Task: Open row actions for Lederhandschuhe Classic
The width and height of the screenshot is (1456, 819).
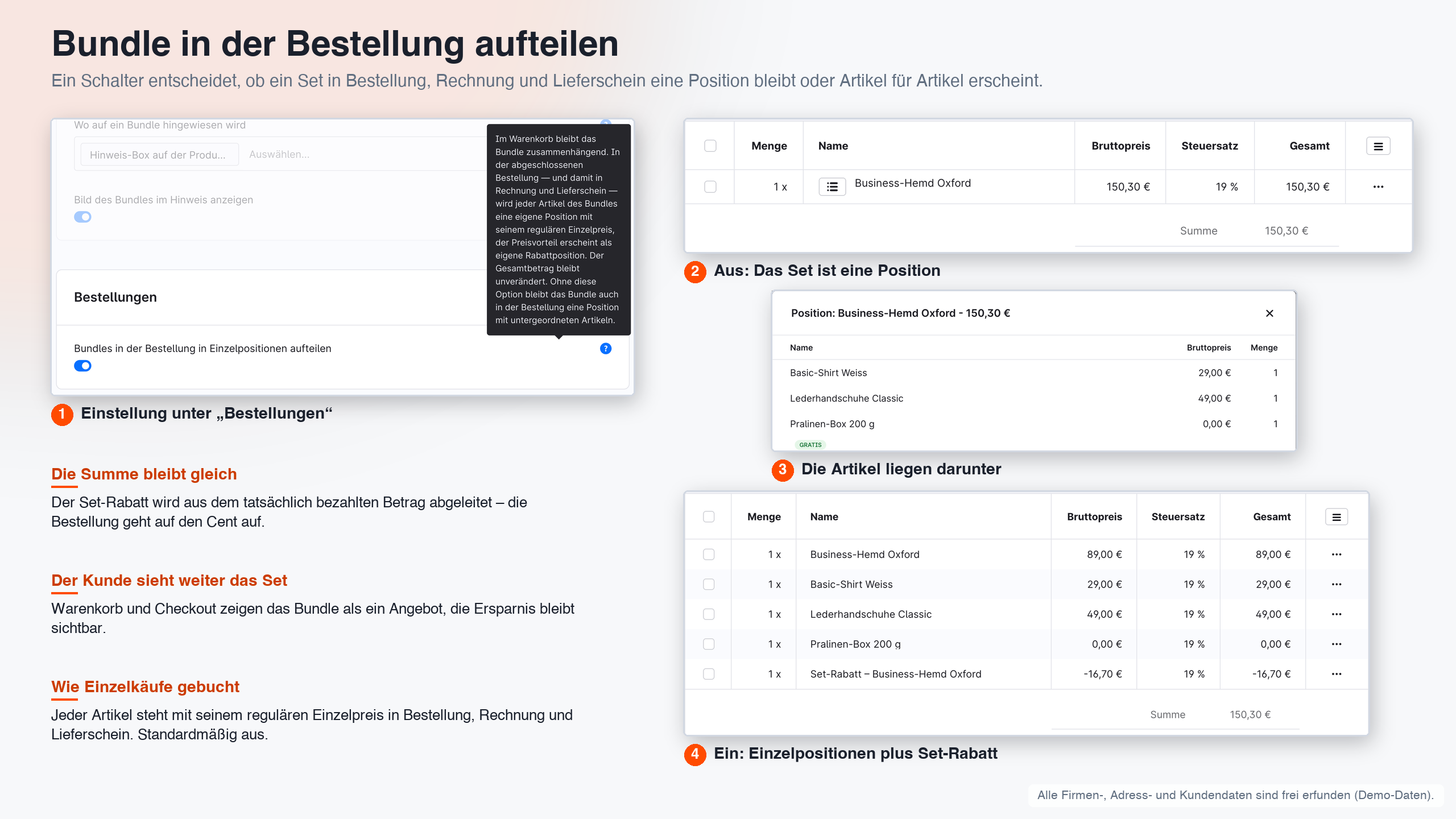Action: pyautogui.click(x=1337, y=614)
